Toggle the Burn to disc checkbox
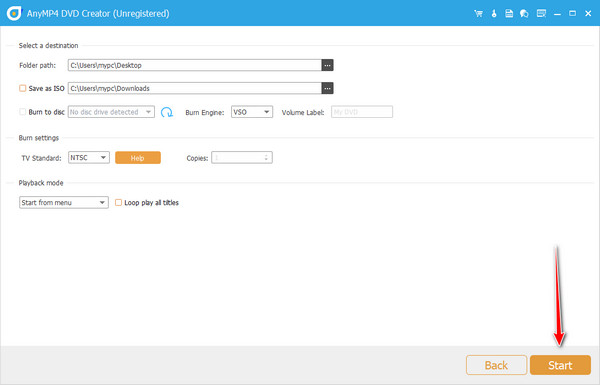The width and height of the screenshot is (600, 385). click(23, 112)
